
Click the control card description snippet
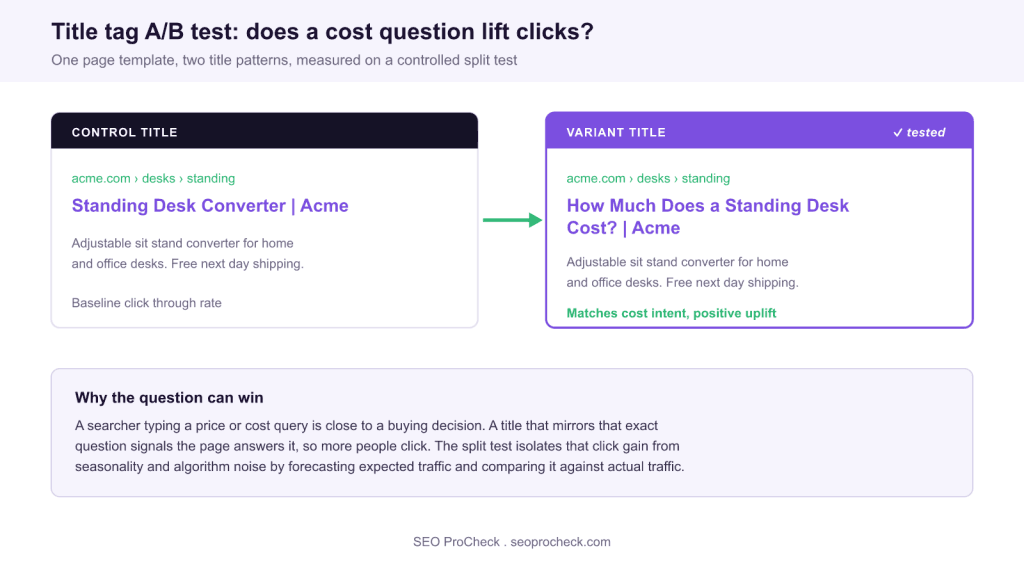coord(187,253)
